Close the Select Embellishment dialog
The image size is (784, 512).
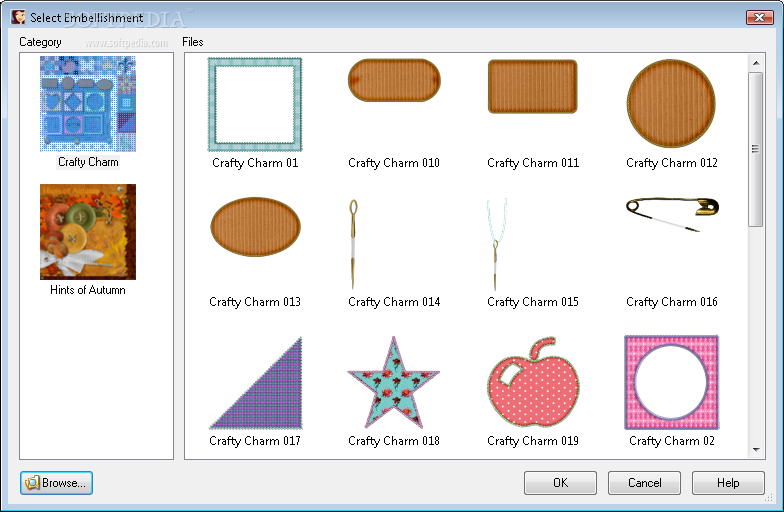click(x=760, y=18)
